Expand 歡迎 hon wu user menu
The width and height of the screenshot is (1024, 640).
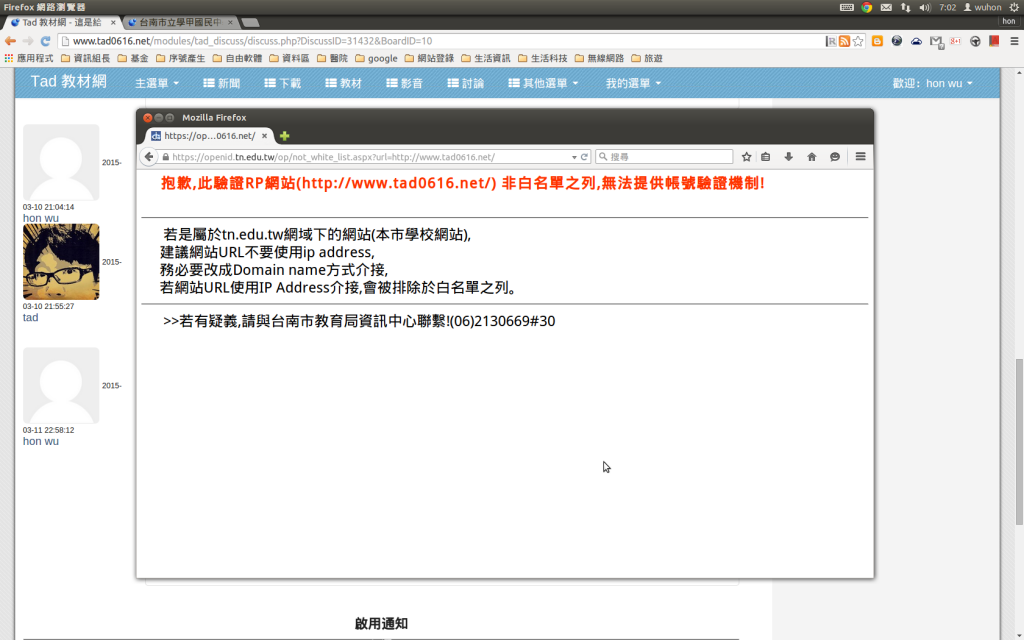tap(933, 83)
